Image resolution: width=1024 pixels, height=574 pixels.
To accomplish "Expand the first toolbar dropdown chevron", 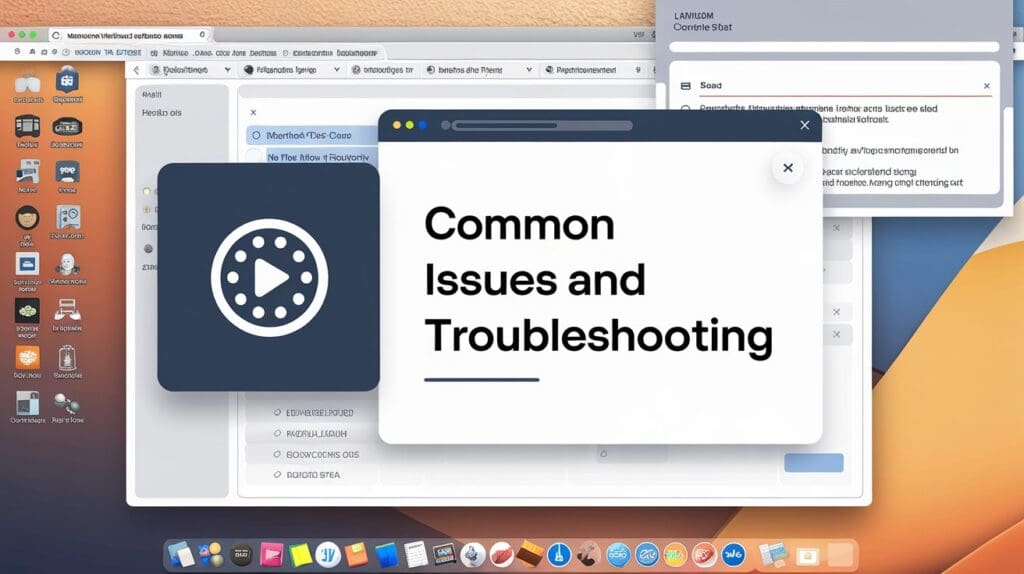I will [x=227, y=70].
